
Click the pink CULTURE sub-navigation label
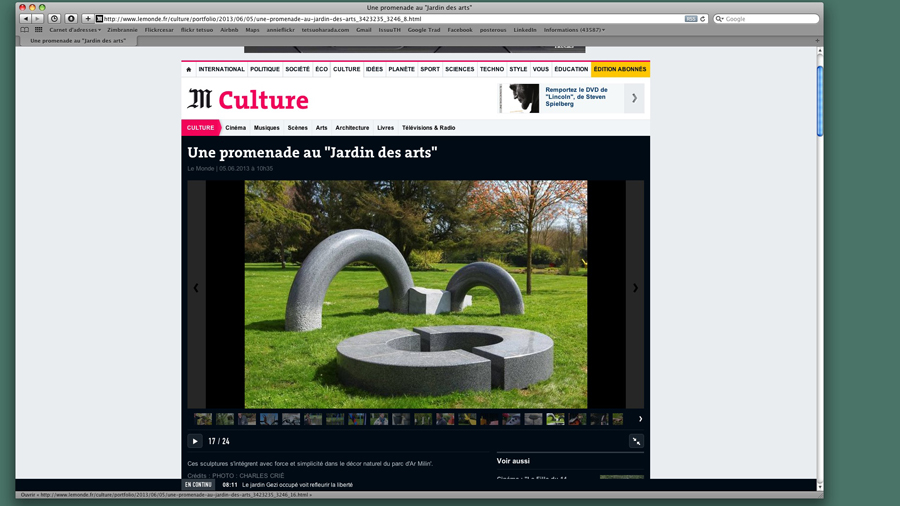click(200, 128)
